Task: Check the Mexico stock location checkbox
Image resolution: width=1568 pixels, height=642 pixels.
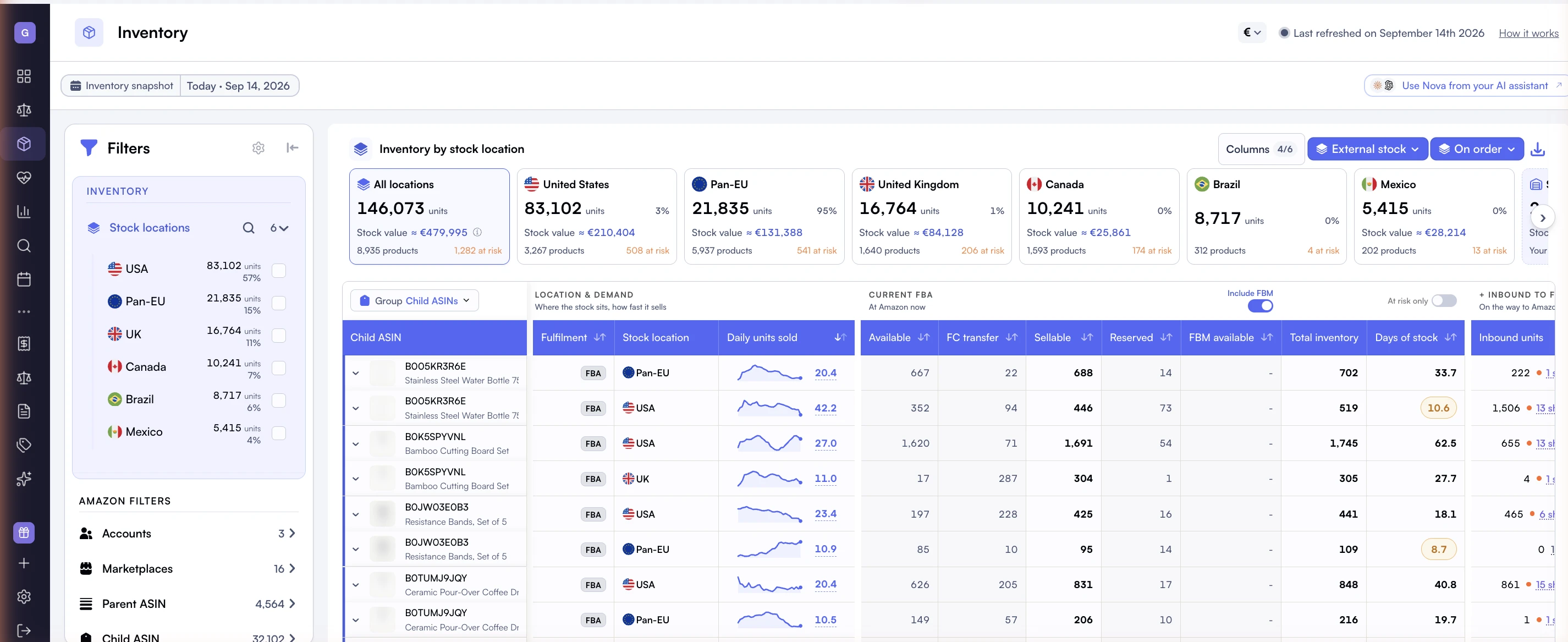Action: coord(279,433)
